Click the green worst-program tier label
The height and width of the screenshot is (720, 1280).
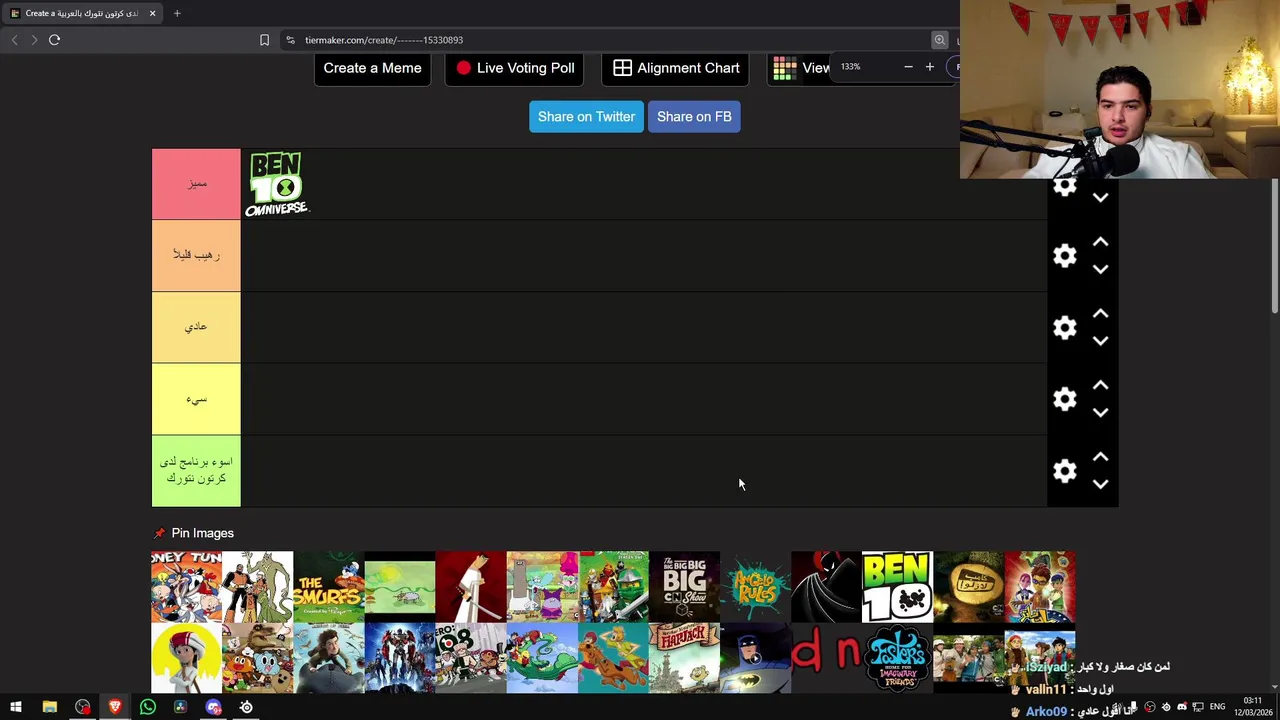pos(196,471)
